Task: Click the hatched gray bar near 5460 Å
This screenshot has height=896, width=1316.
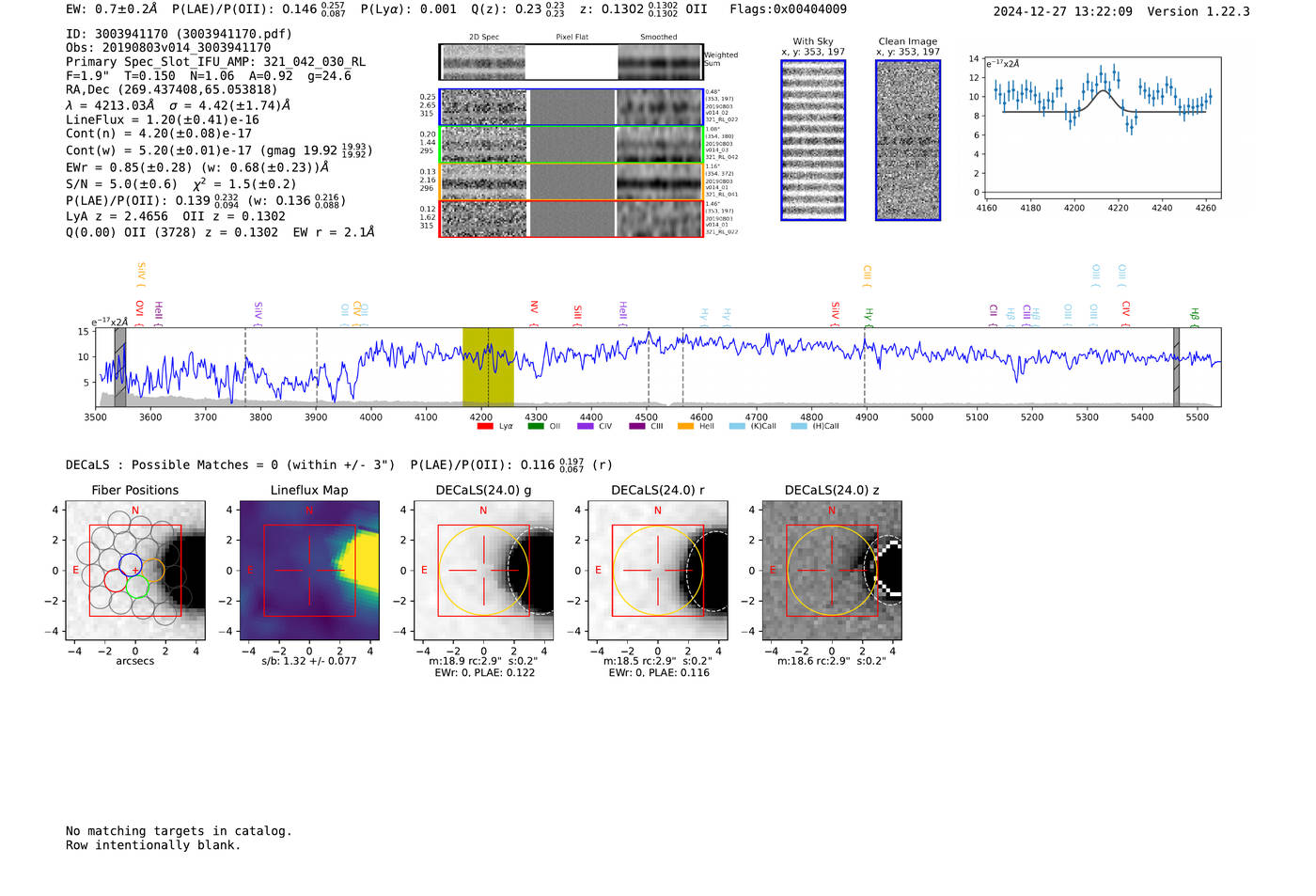Action: click(1176, 367)
